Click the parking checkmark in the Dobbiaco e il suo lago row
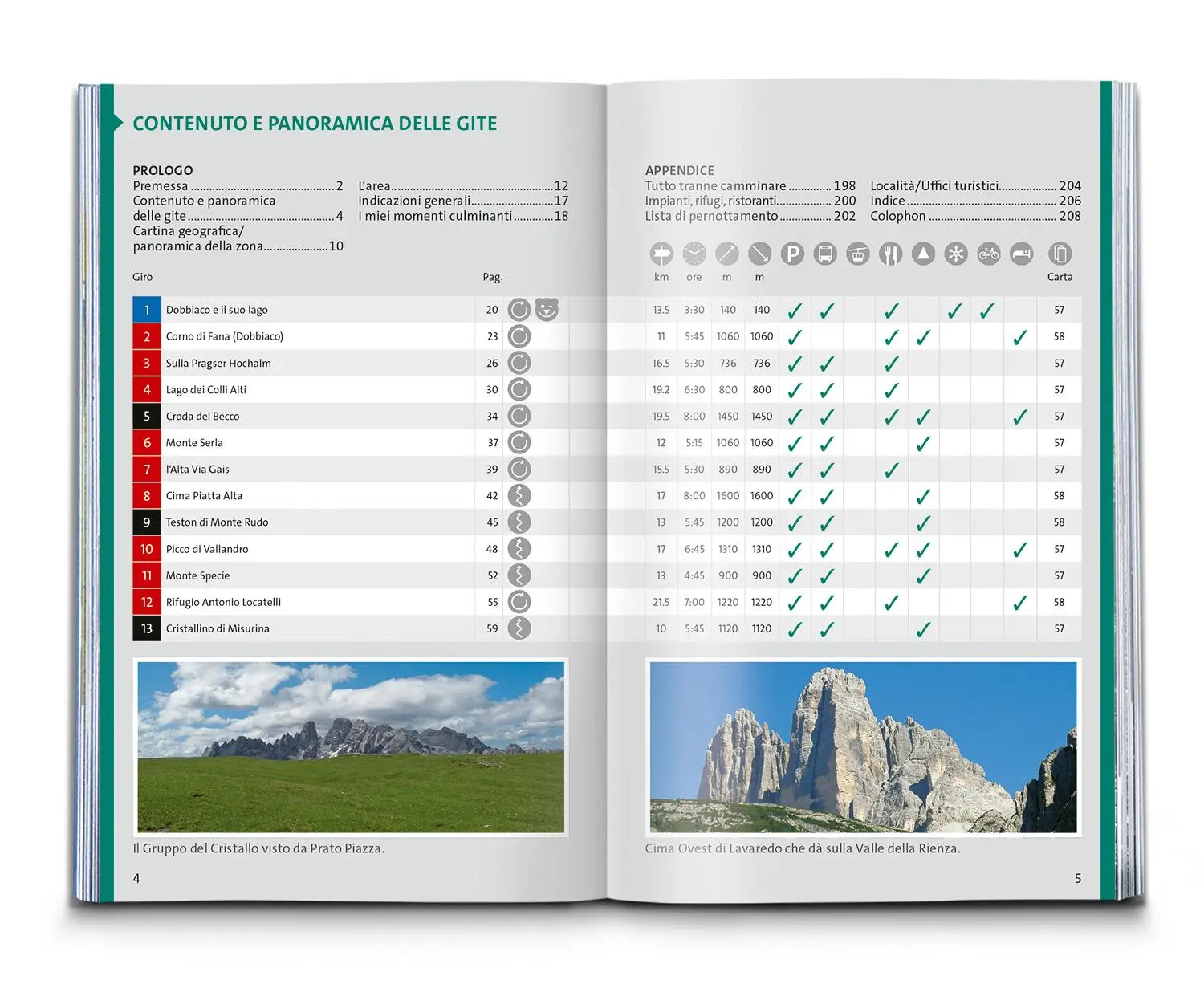This screenshot has width=1204, height=984. (x=795, y=311)
